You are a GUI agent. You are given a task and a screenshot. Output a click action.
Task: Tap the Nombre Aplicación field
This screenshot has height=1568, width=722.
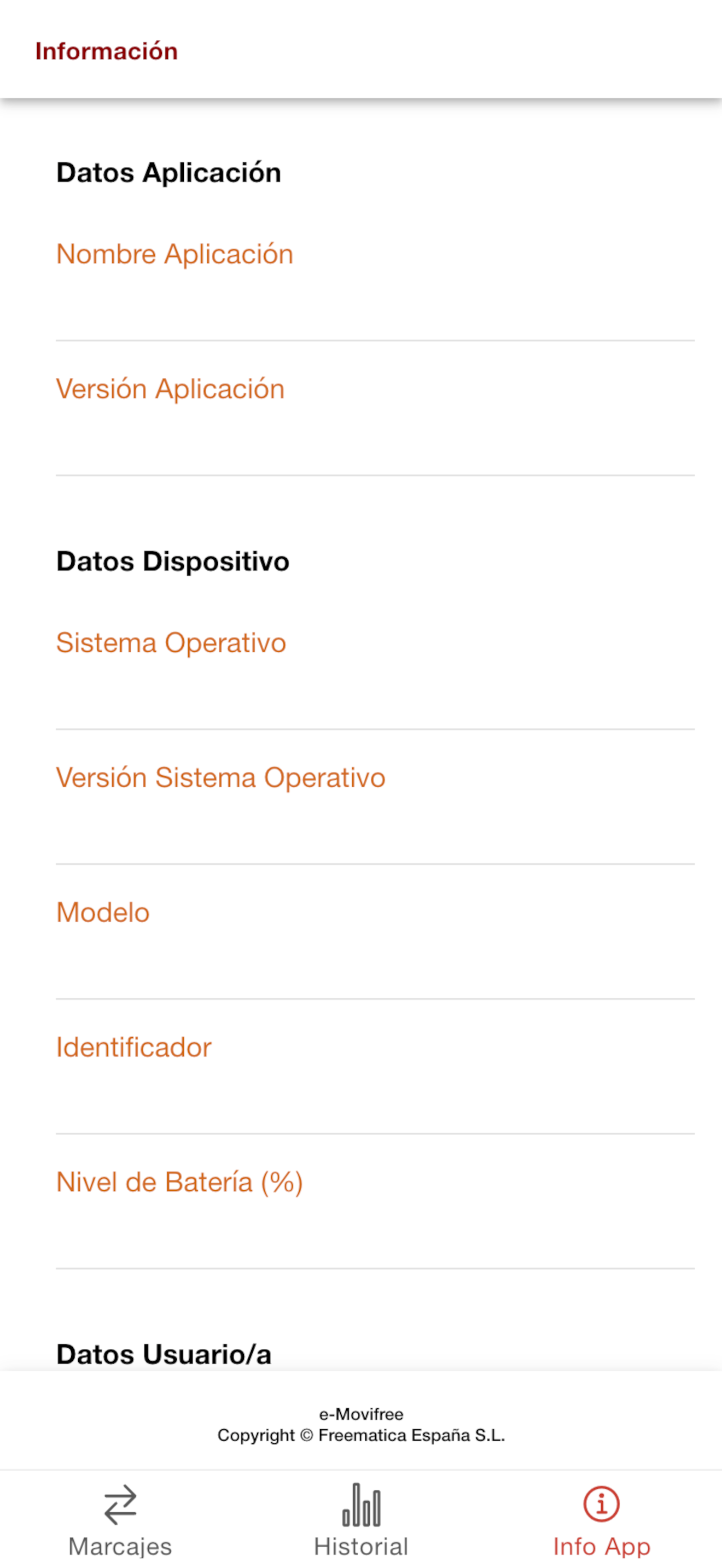(375, 273)
